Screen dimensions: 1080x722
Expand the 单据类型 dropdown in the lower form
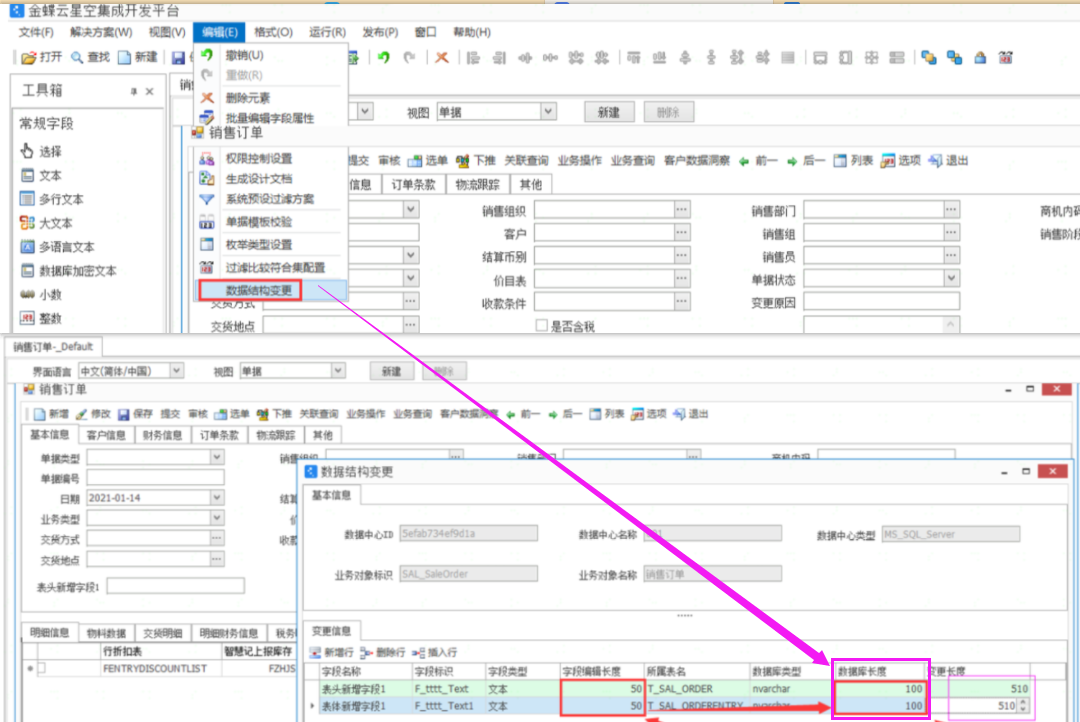pyautogui.click(x=216, y=457)
